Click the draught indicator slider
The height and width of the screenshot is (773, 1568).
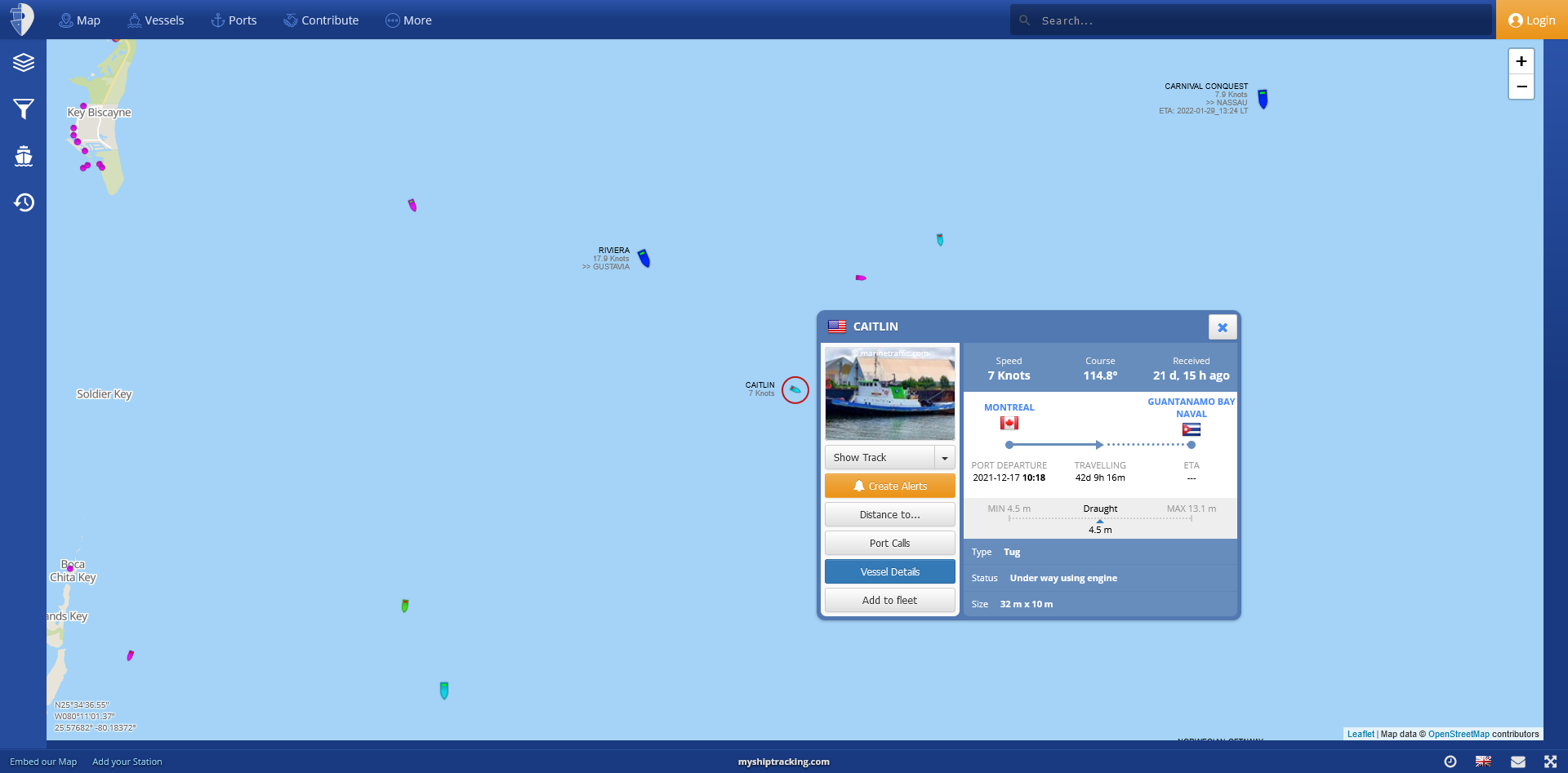(1100, 519)
